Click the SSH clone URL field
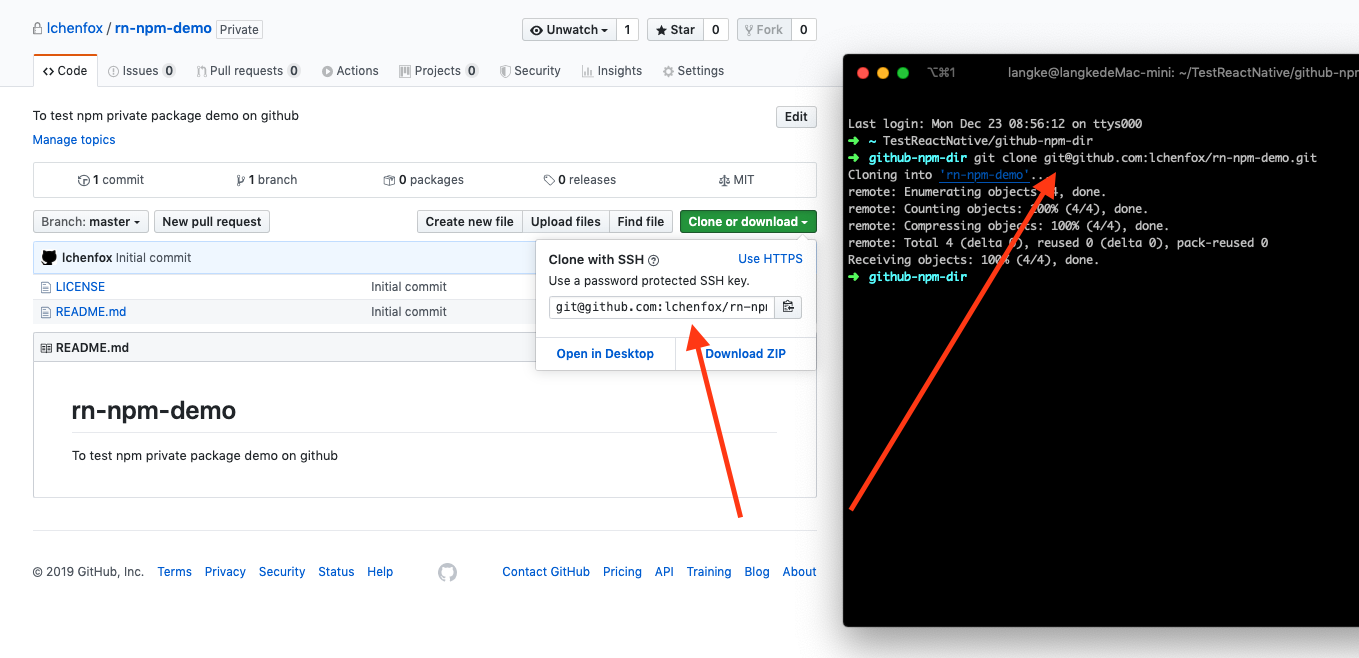 (661, 307)
